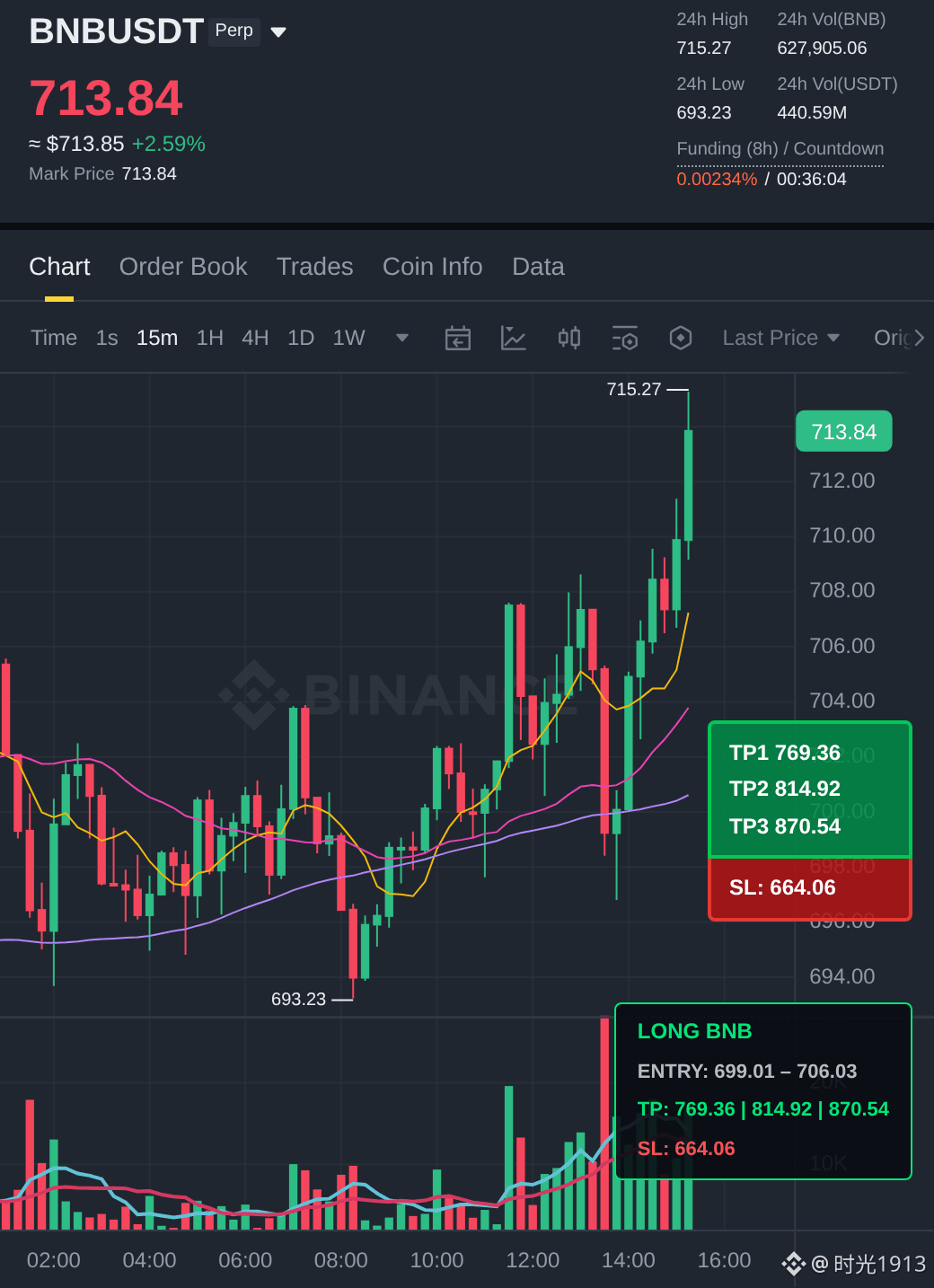Open the indicator settings list icon
Viewport: 934px width, 1288px height.
click(625, 338)
